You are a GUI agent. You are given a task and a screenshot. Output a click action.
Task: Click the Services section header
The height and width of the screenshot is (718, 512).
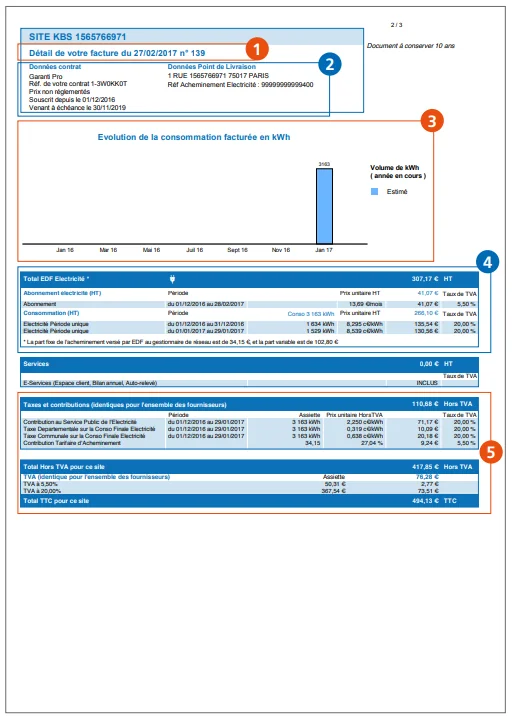[36, 364]
